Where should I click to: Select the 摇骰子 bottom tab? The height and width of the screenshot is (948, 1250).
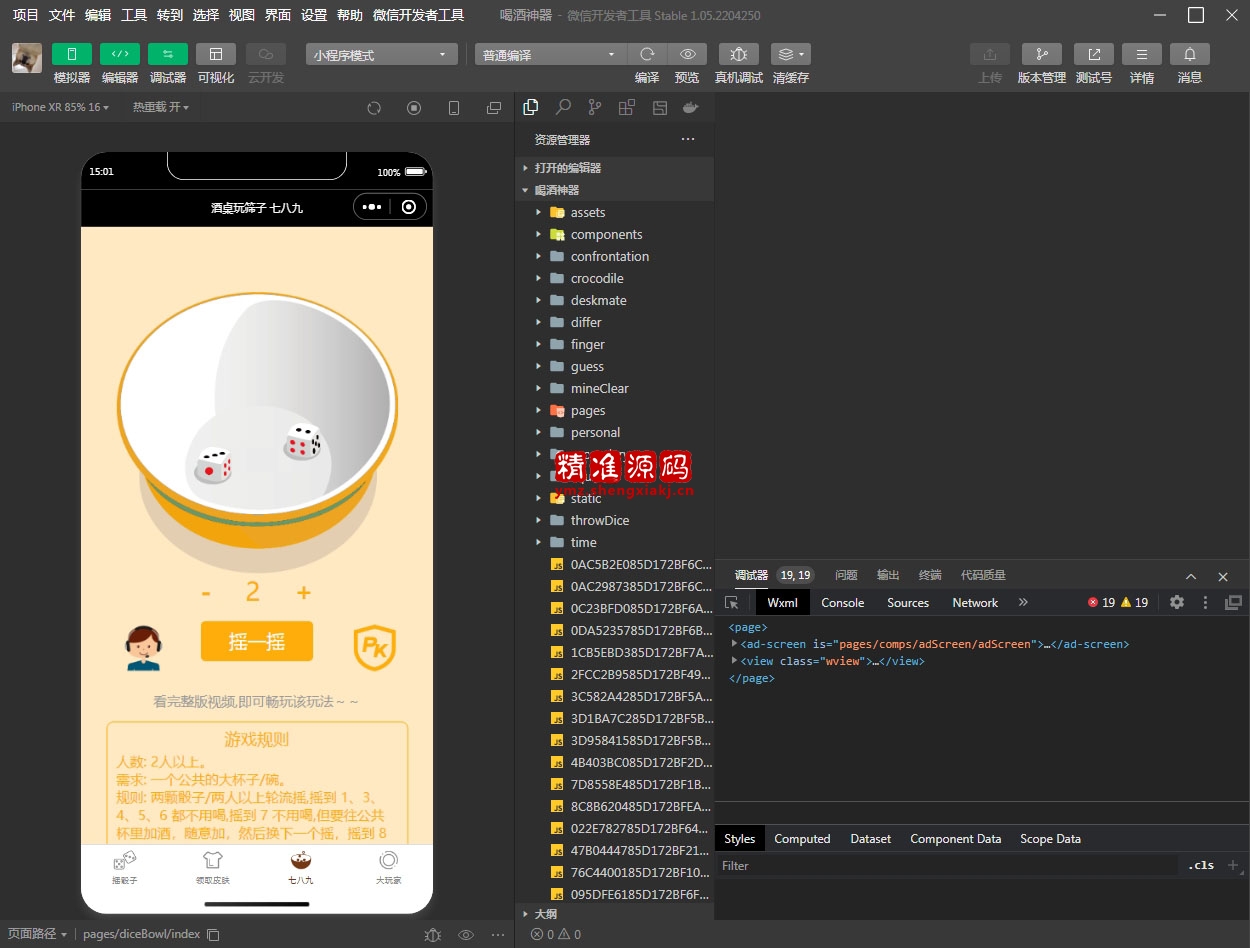click(x=125, y=867)
